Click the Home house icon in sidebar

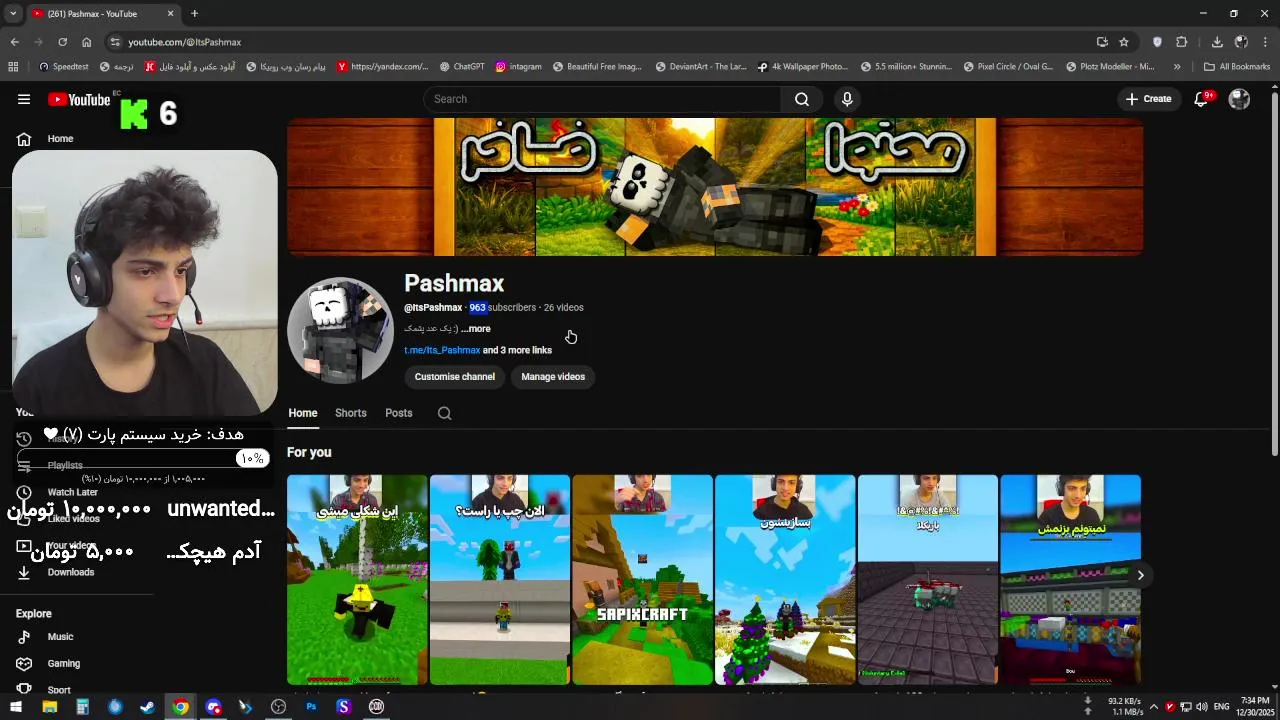tap(24, 139)
